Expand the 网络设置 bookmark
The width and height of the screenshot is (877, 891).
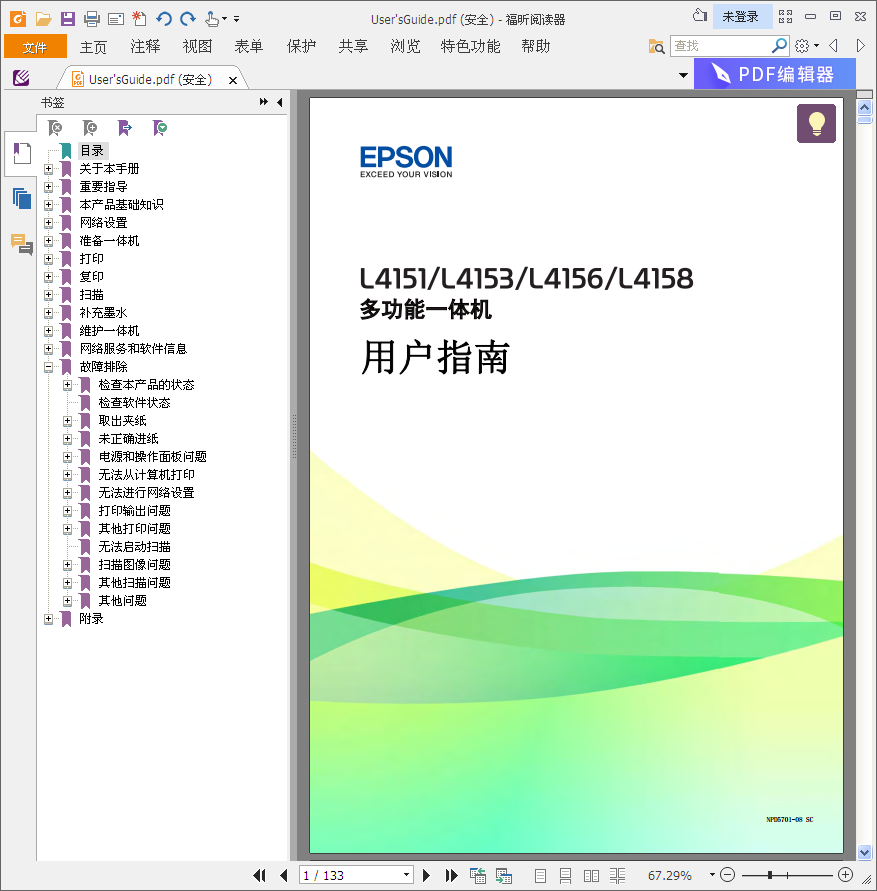(x=48, y=223)
